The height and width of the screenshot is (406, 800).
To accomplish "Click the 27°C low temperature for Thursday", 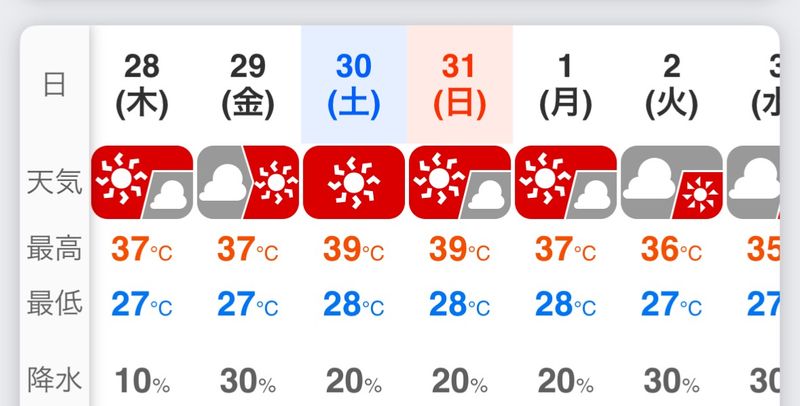I will click(x=142, y=303).
